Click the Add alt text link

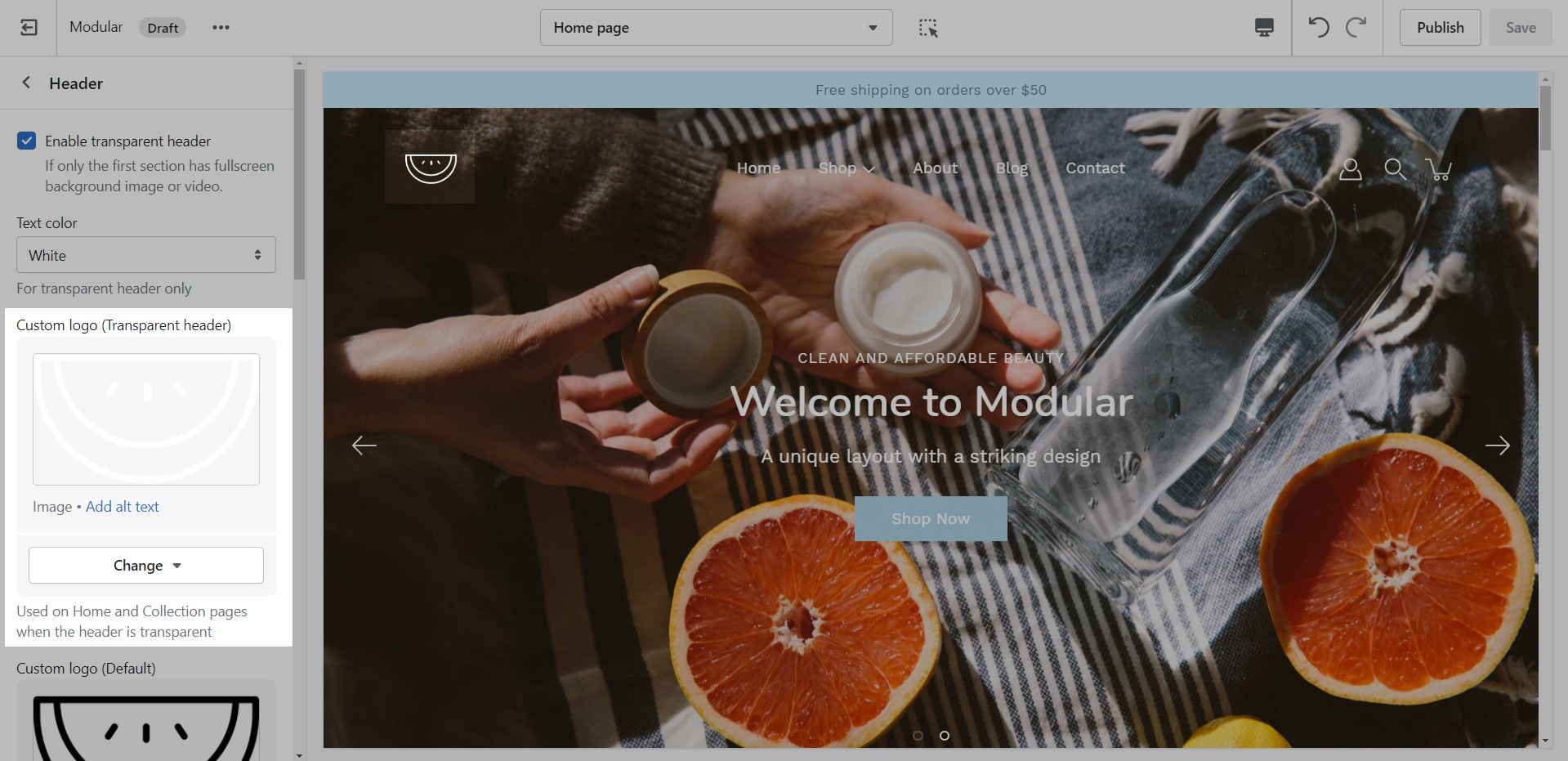(123, 507)
